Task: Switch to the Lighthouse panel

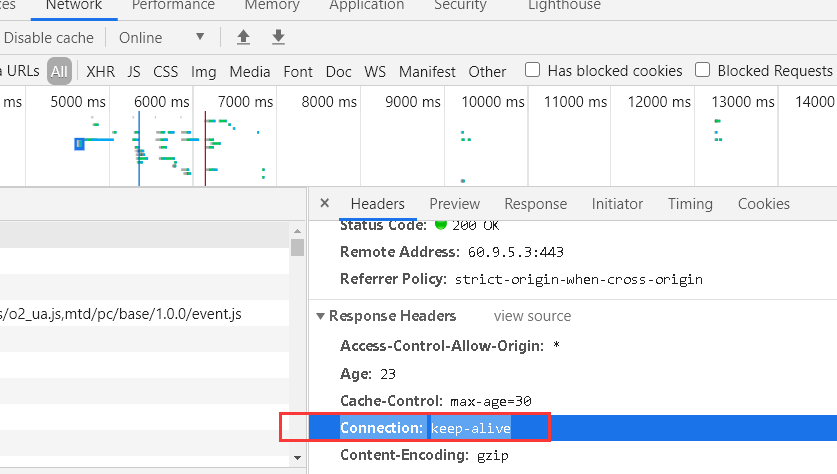Action: pos(564,6)
